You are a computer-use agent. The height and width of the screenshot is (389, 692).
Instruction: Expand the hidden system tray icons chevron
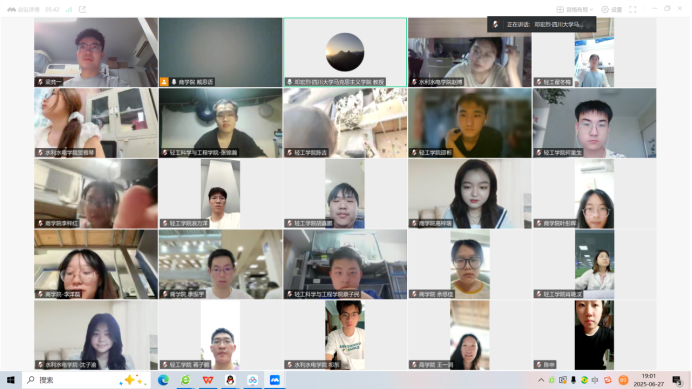click(541, 380)
